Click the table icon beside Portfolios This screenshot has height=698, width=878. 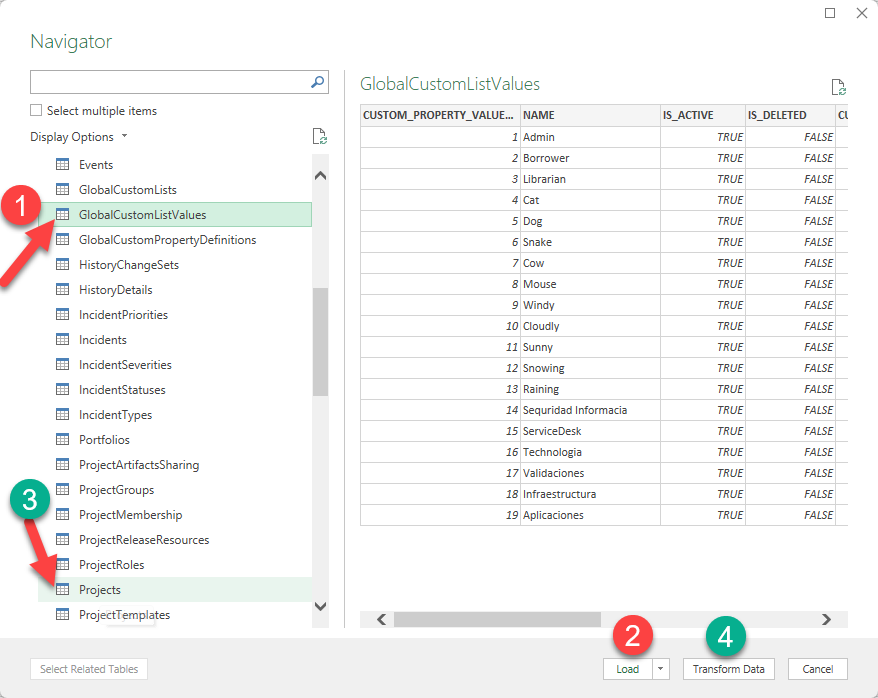(62, 440)
